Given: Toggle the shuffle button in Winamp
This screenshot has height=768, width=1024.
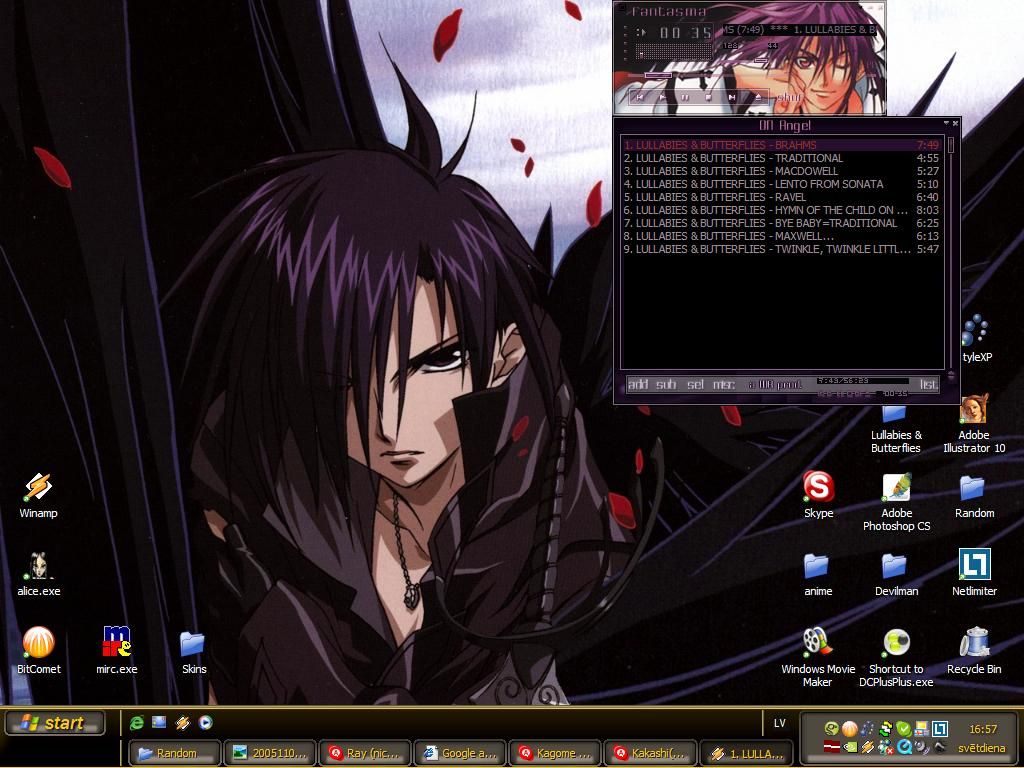Looking at the screenshot, I should coord(789,97).
